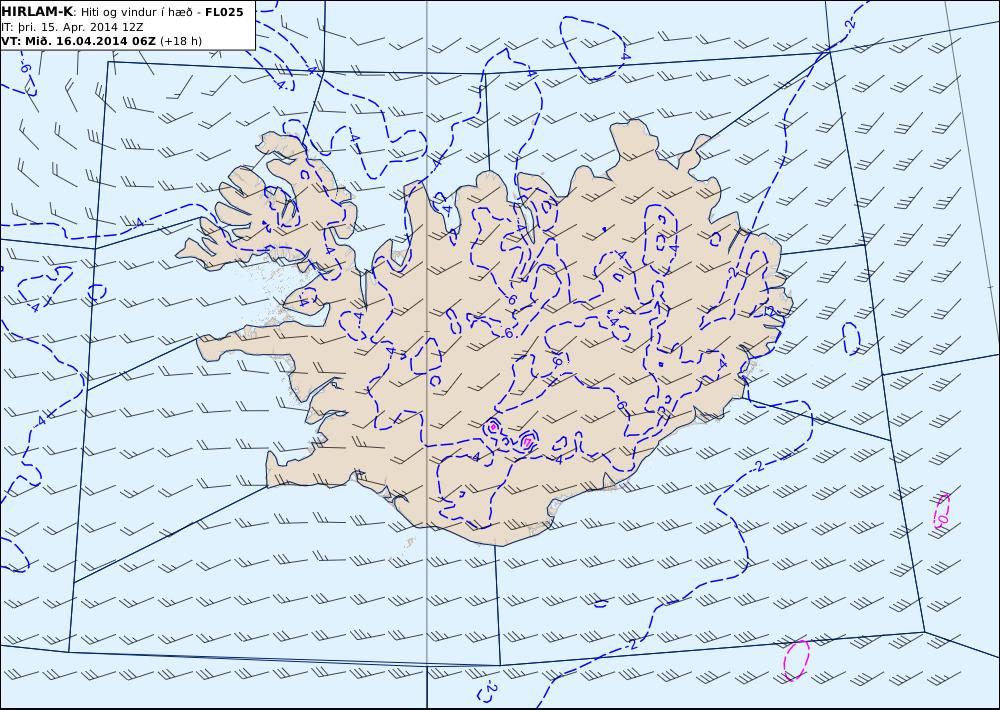This screenshot has width=1000, height=710.
Task: Click the "VT: Mið. 16.04.2014 06Z" valid time
Action: click(78, 41)
